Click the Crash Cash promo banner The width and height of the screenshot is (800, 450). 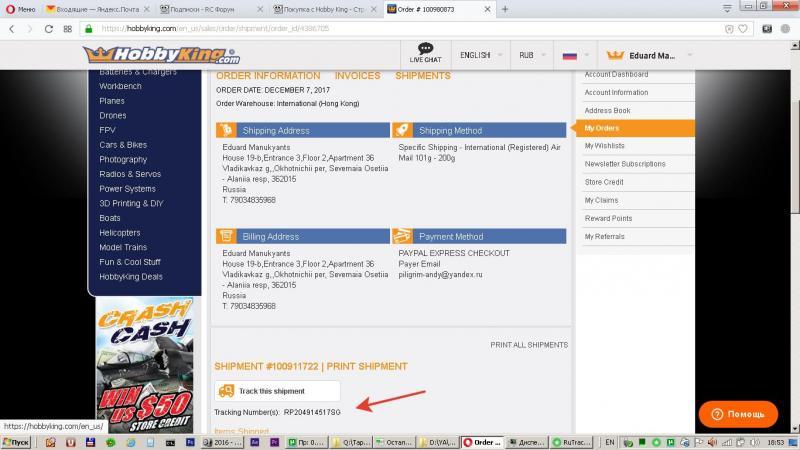click(x=145, y=358)
